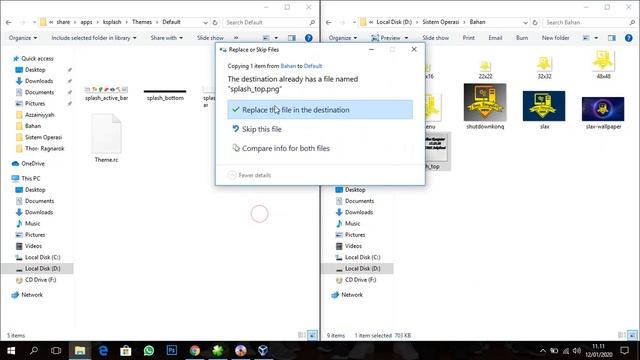Open Bahan source link in dialog
The width and height of the screenshot is (640, 360).
(288, 66)
